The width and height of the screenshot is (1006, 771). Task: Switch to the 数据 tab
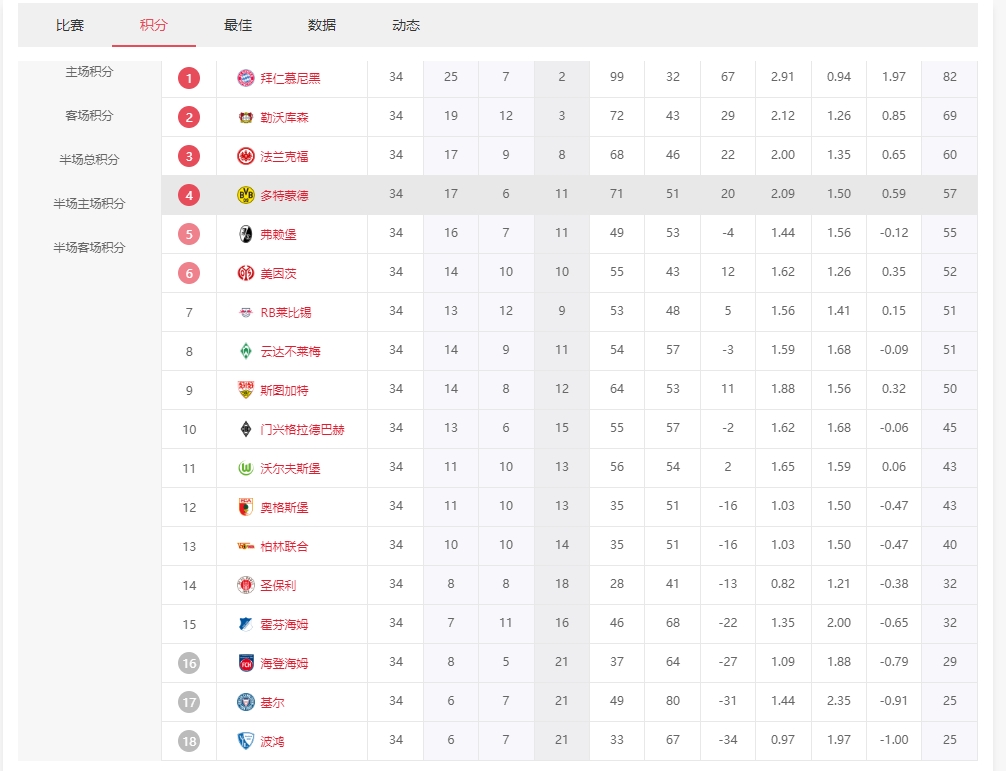pos(322,25)
